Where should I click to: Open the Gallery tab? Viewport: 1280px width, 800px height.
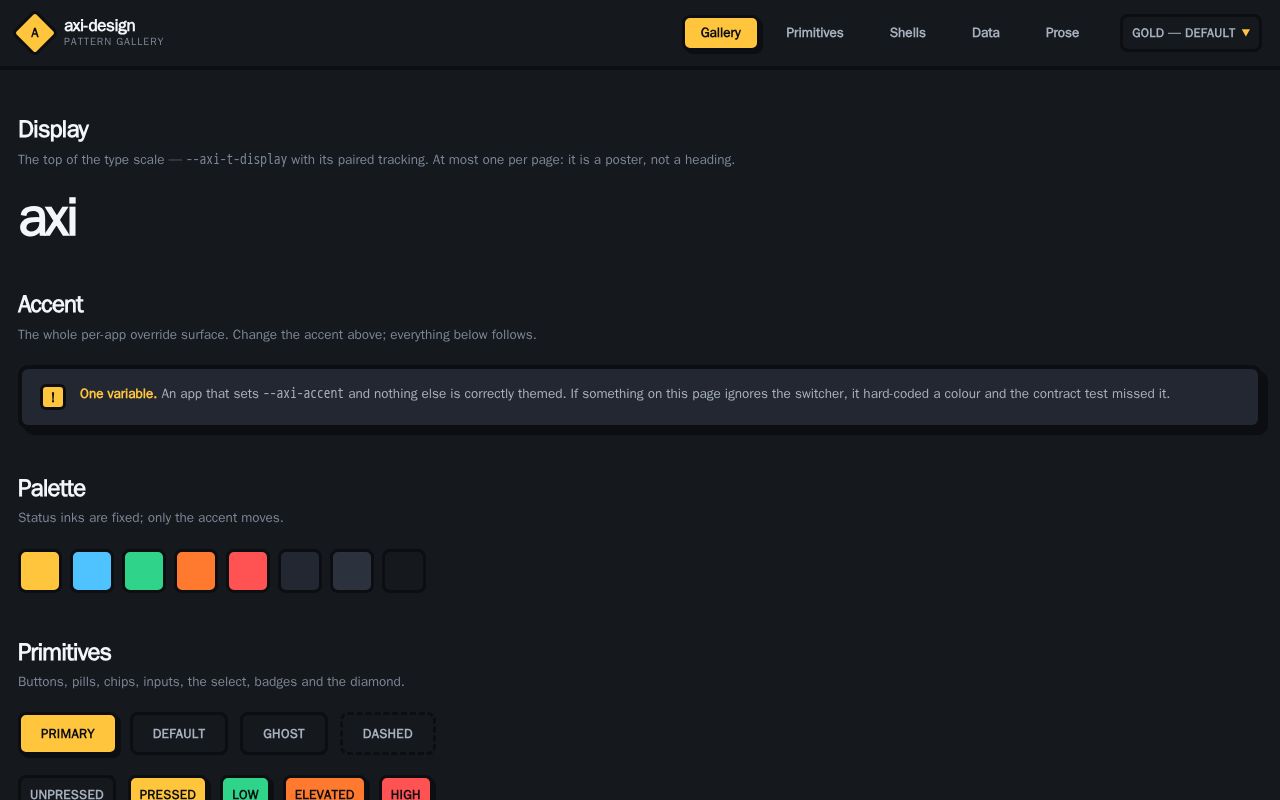pyautogui.click(x=721, y=33)
